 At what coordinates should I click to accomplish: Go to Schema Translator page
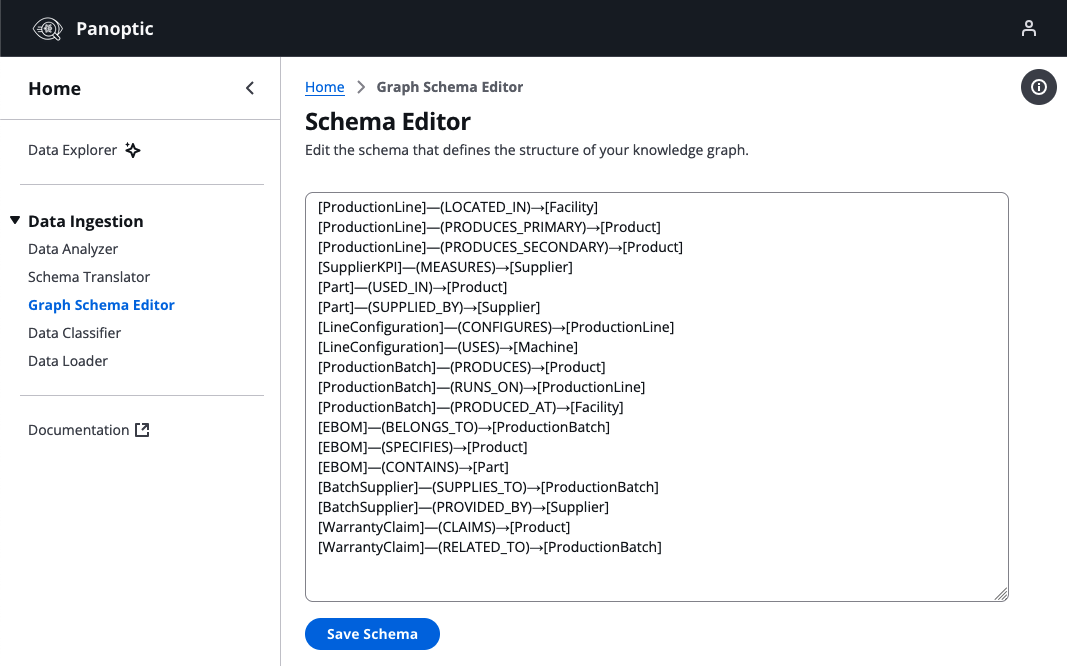point(89,277)
